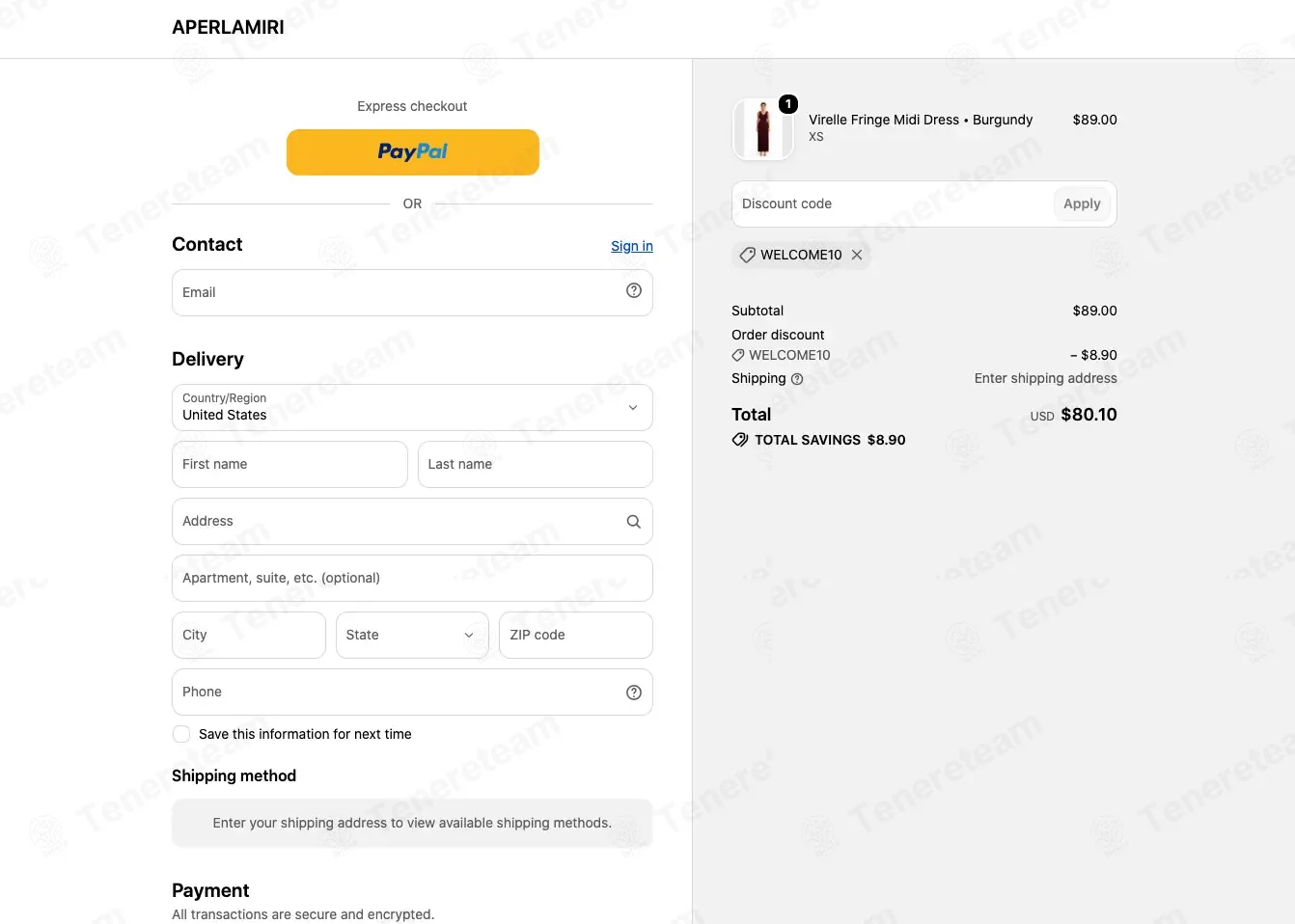
Task: Click the Virelle Fringe Midi Dress thumbnail
Action: point(763,128)
